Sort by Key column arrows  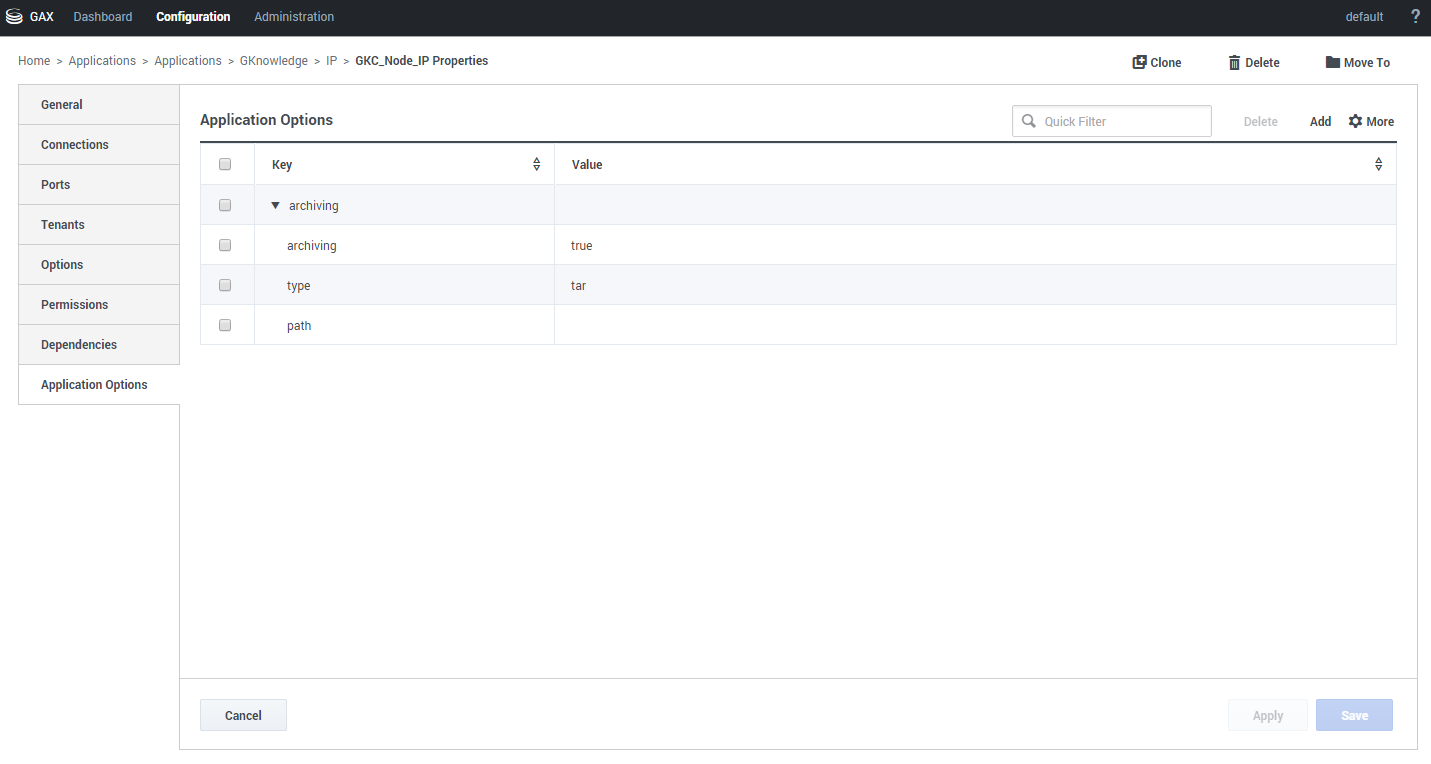pyautogui.click(x=536, y=164)
